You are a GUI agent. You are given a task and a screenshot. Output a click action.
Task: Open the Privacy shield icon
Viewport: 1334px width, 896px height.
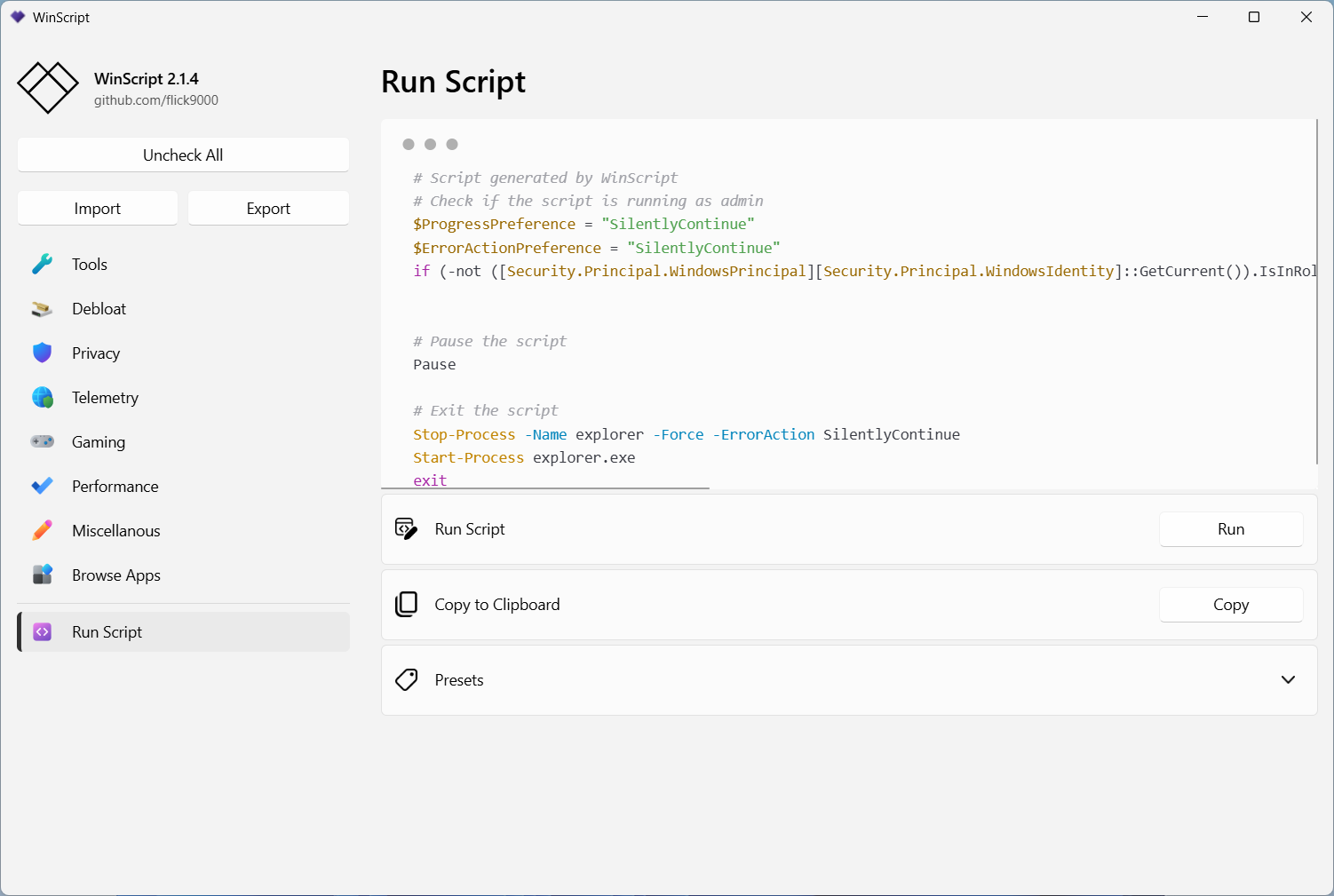pyautogui.click(x=42, y=353)
